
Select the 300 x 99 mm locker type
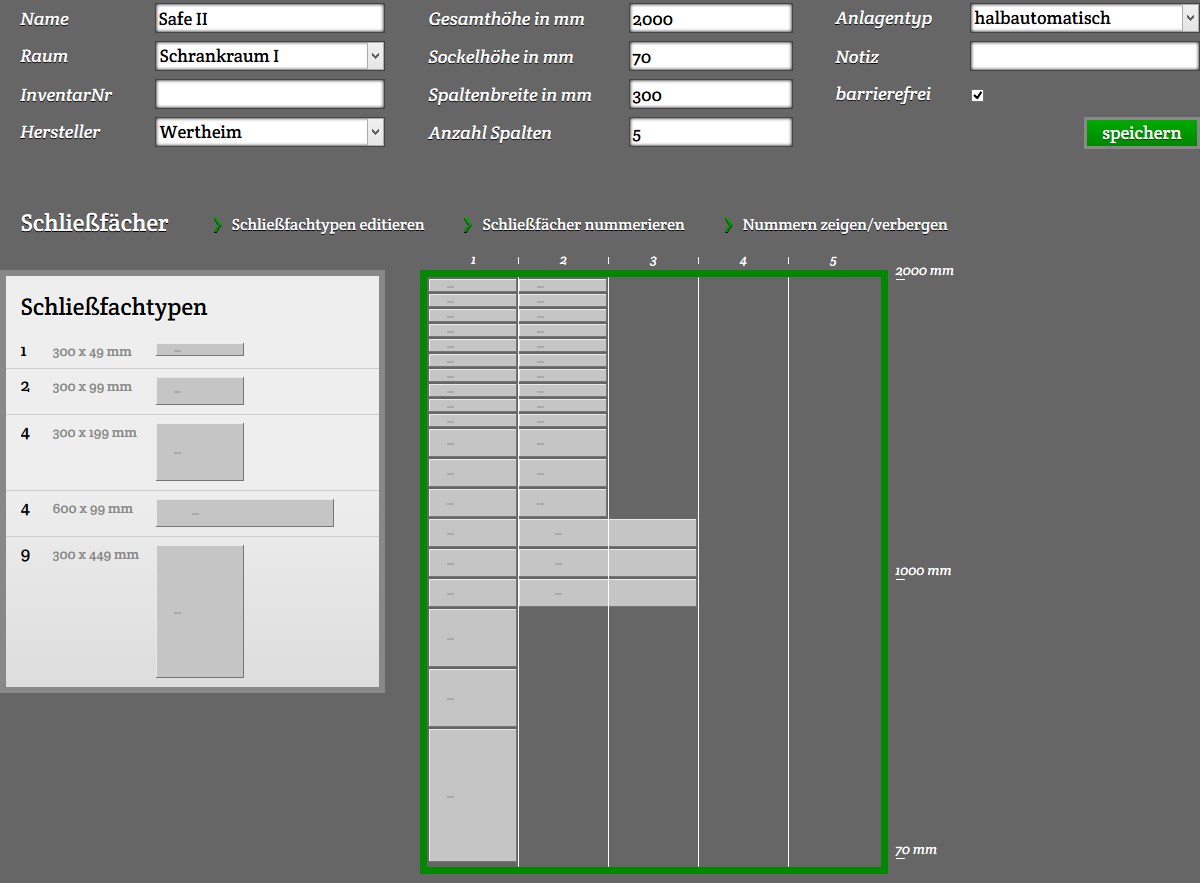tap(200, 391)
